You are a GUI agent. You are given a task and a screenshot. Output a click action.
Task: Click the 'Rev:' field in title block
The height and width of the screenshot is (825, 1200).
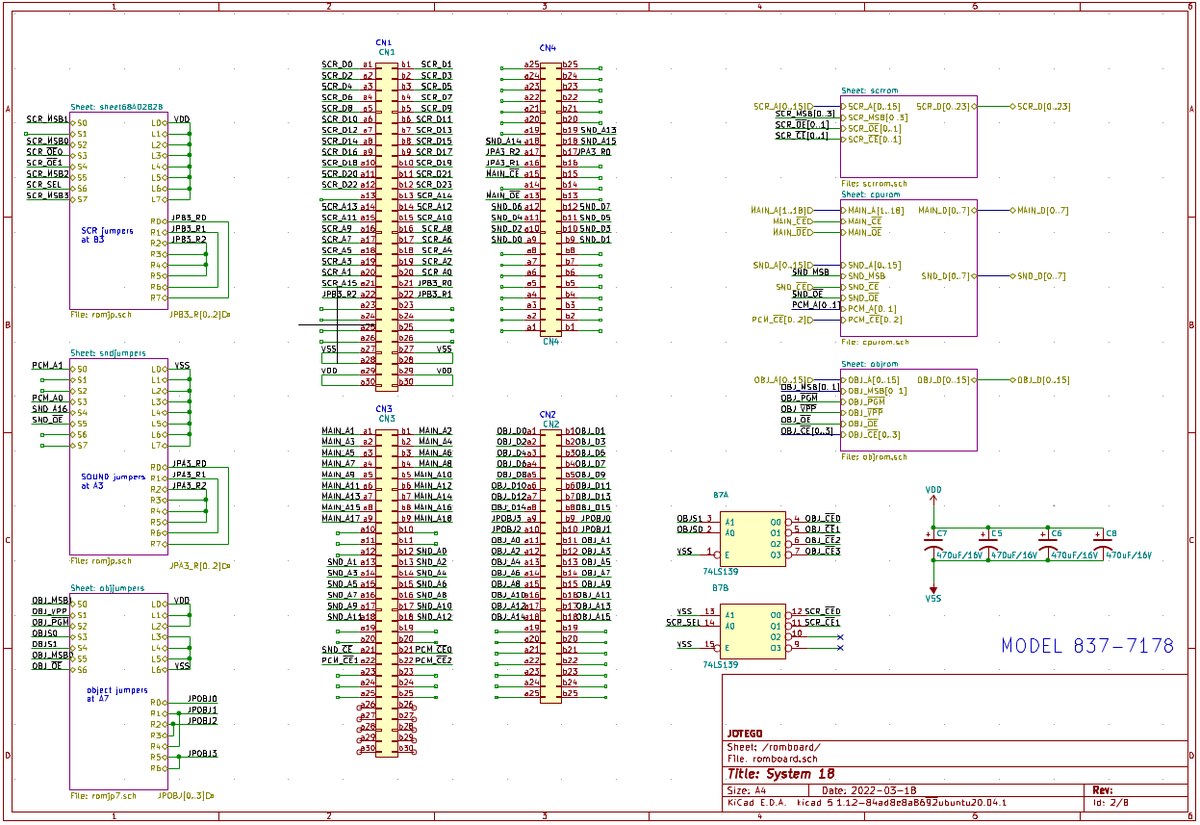pyautogui.click(x=1105, y=790)
